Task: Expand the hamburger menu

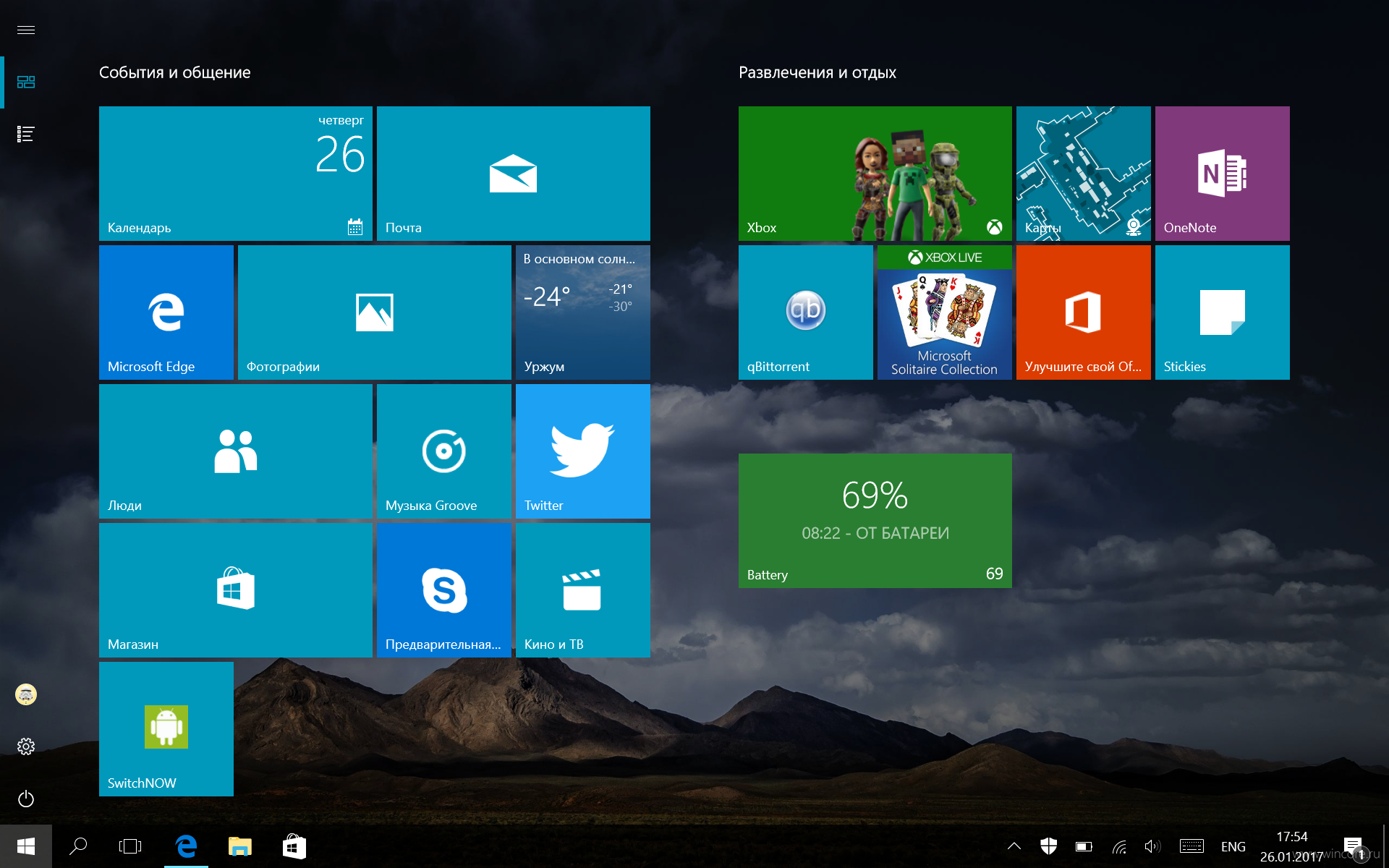Action: tap(26, 30)
